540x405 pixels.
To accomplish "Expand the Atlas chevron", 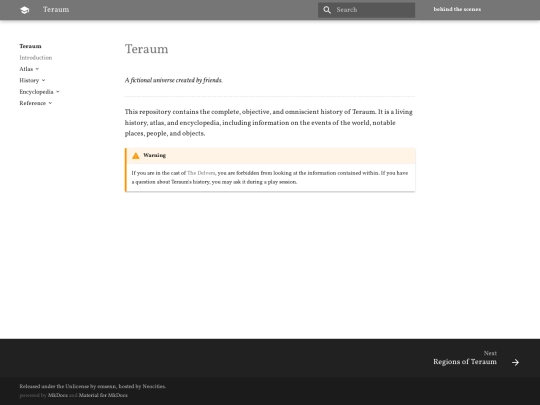I will [37, 69].
